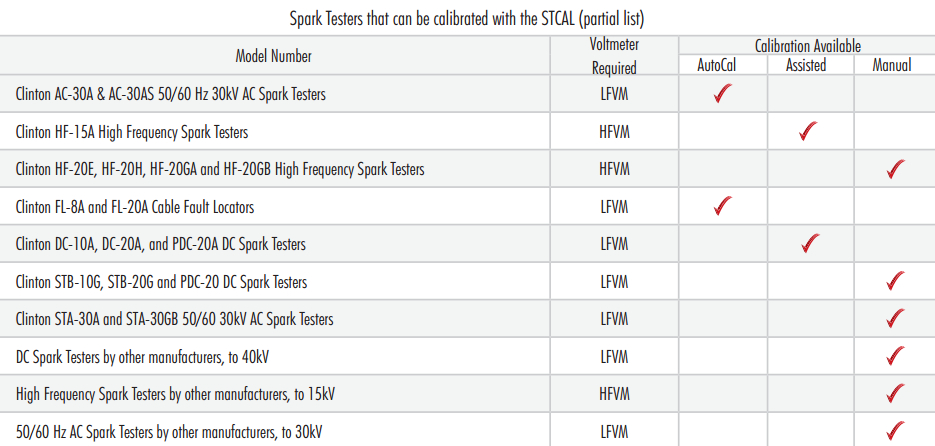Click the AutoCal checkmark for FL-8A Cable Fault Locators
This screenshot has width=935, height=446.
pos(724,207)
